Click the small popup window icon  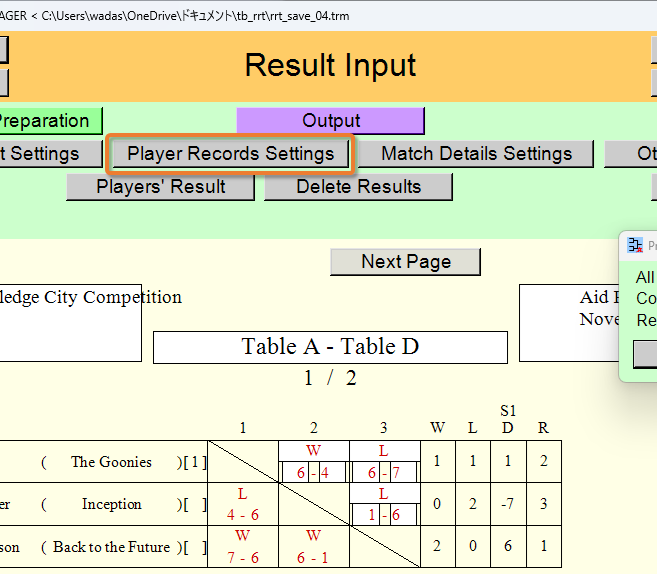635,245
